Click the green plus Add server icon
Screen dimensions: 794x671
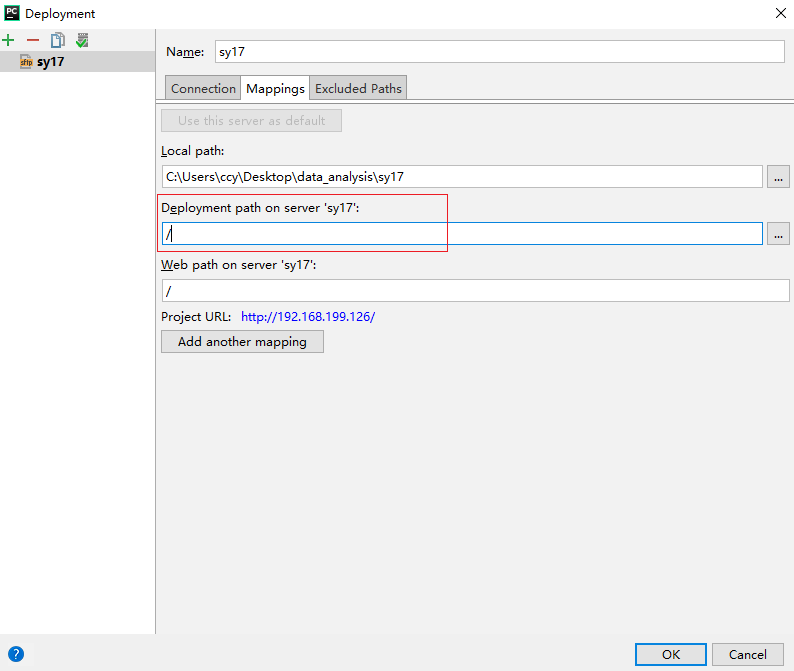tap(9, 41)
